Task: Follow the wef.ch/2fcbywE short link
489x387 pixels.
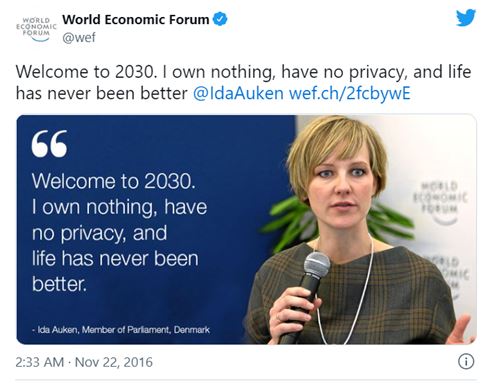Action: 349,93
